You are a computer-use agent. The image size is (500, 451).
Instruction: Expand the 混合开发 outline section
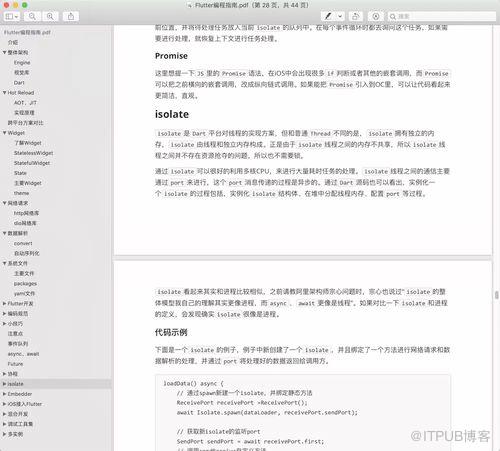tap(5, 414)
